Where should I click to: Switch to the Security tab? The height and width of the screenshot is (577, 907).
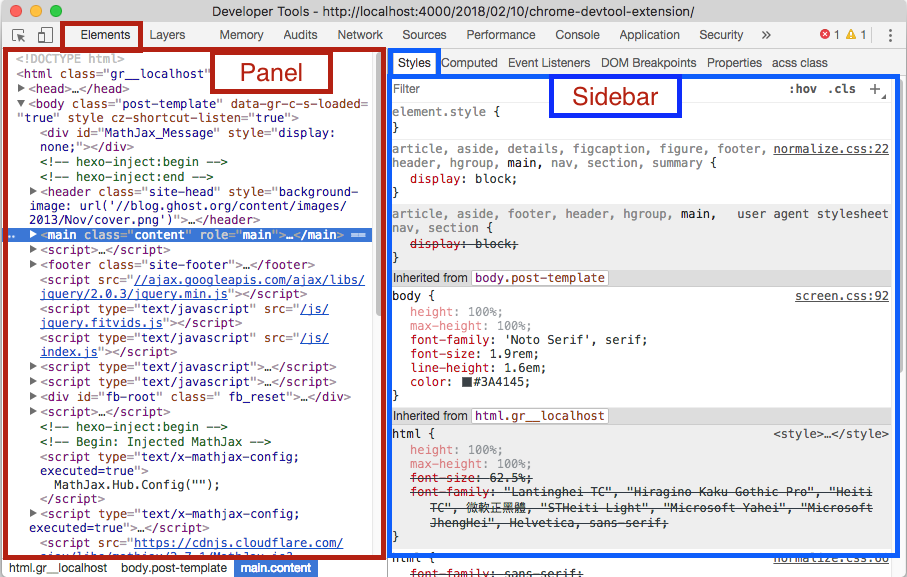(x=721, y=35)
